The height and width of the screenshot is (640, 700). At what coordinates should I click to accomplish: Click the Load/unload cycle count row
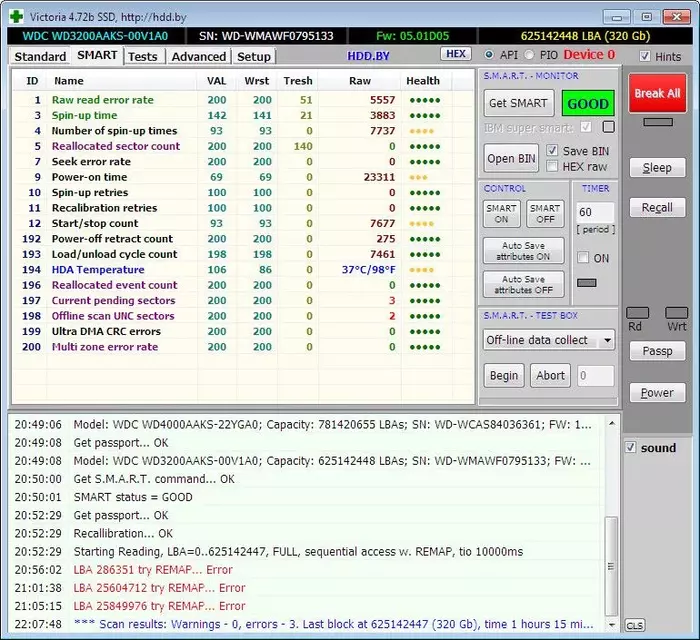click(x=243, y=254)
